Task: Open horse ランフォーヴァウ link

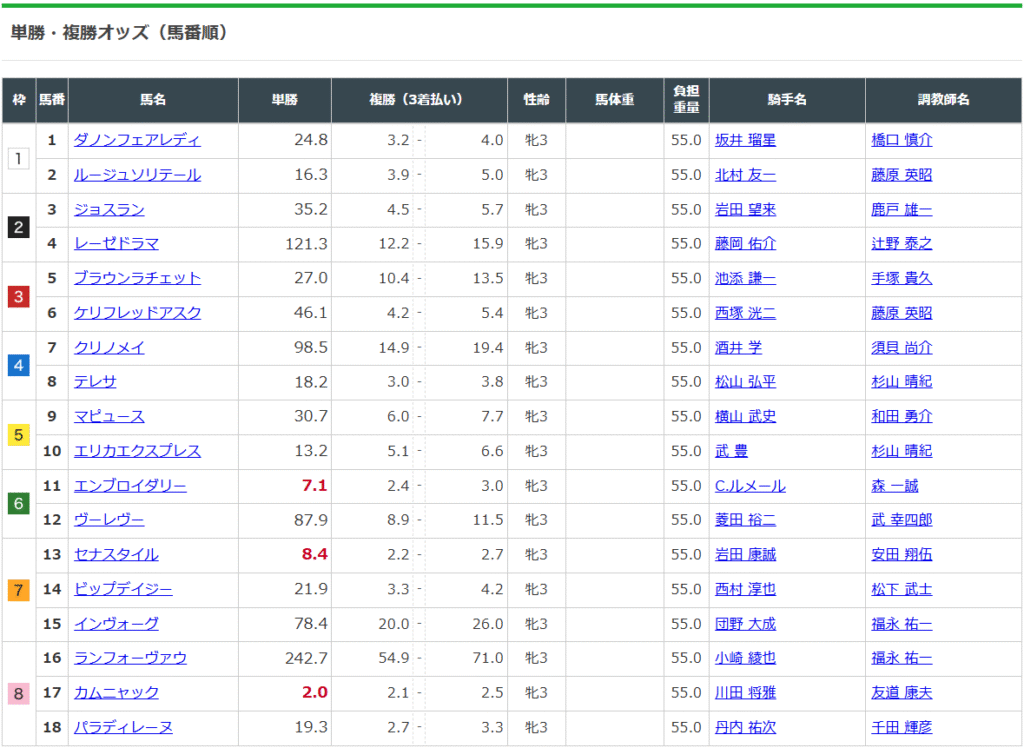Action: (130, 658)
